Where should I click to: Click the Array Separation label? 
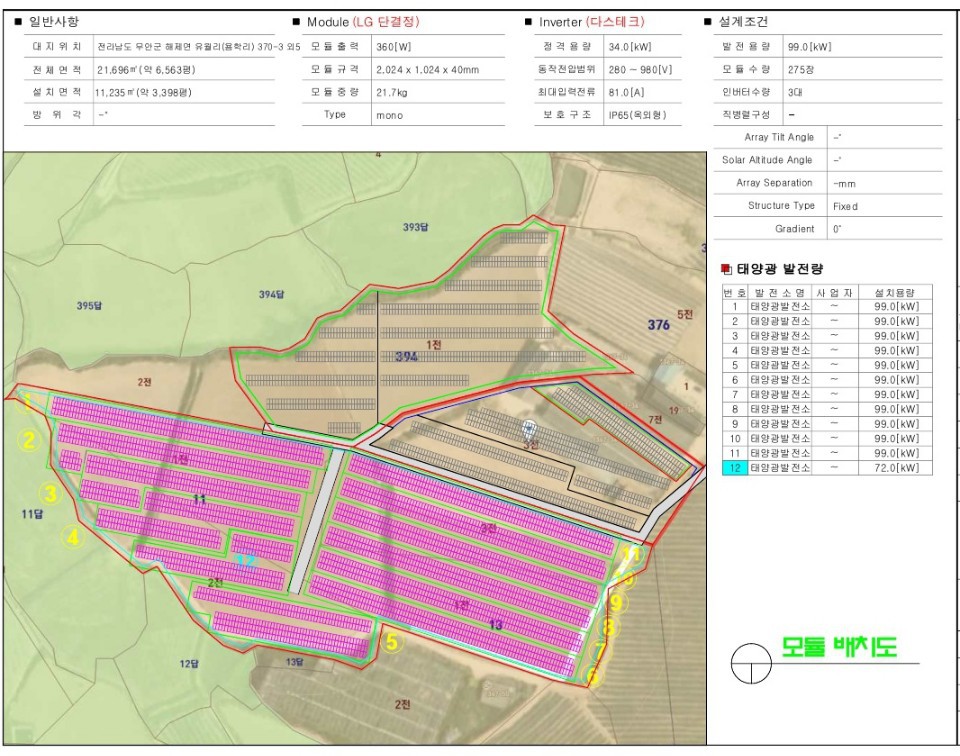pos(774,182)
